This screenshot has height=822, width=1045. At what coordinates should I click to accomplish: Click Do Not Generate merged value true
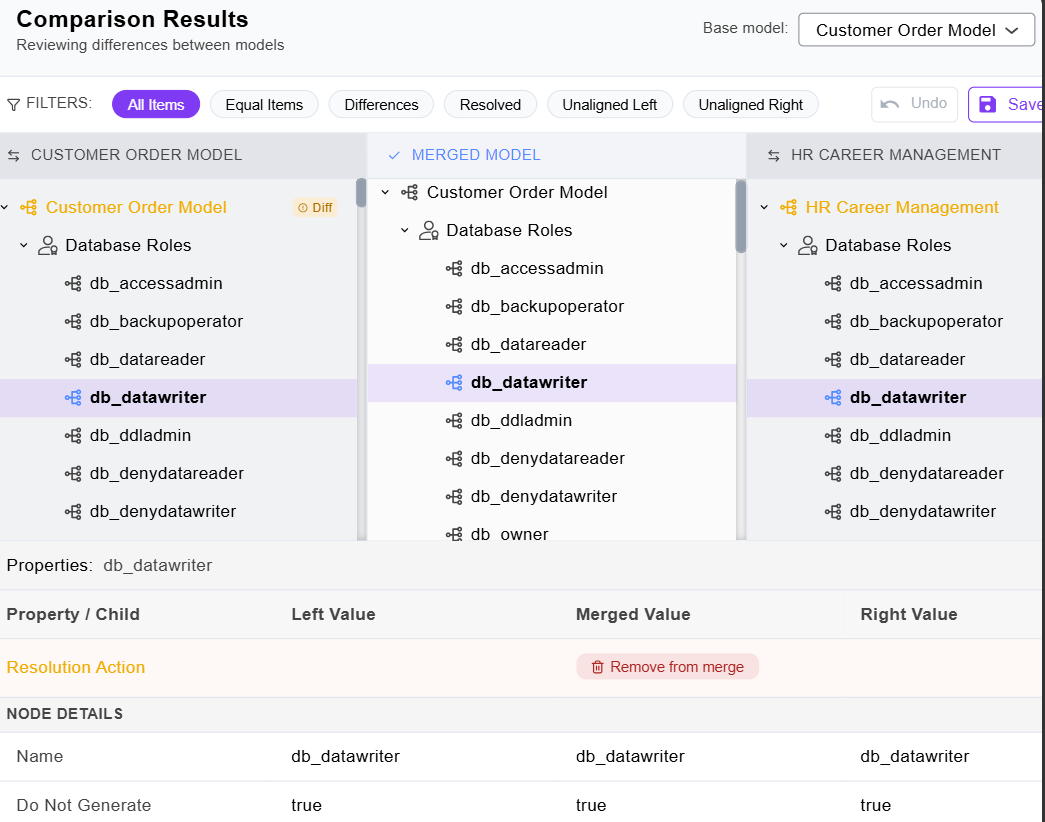(591, 805)
